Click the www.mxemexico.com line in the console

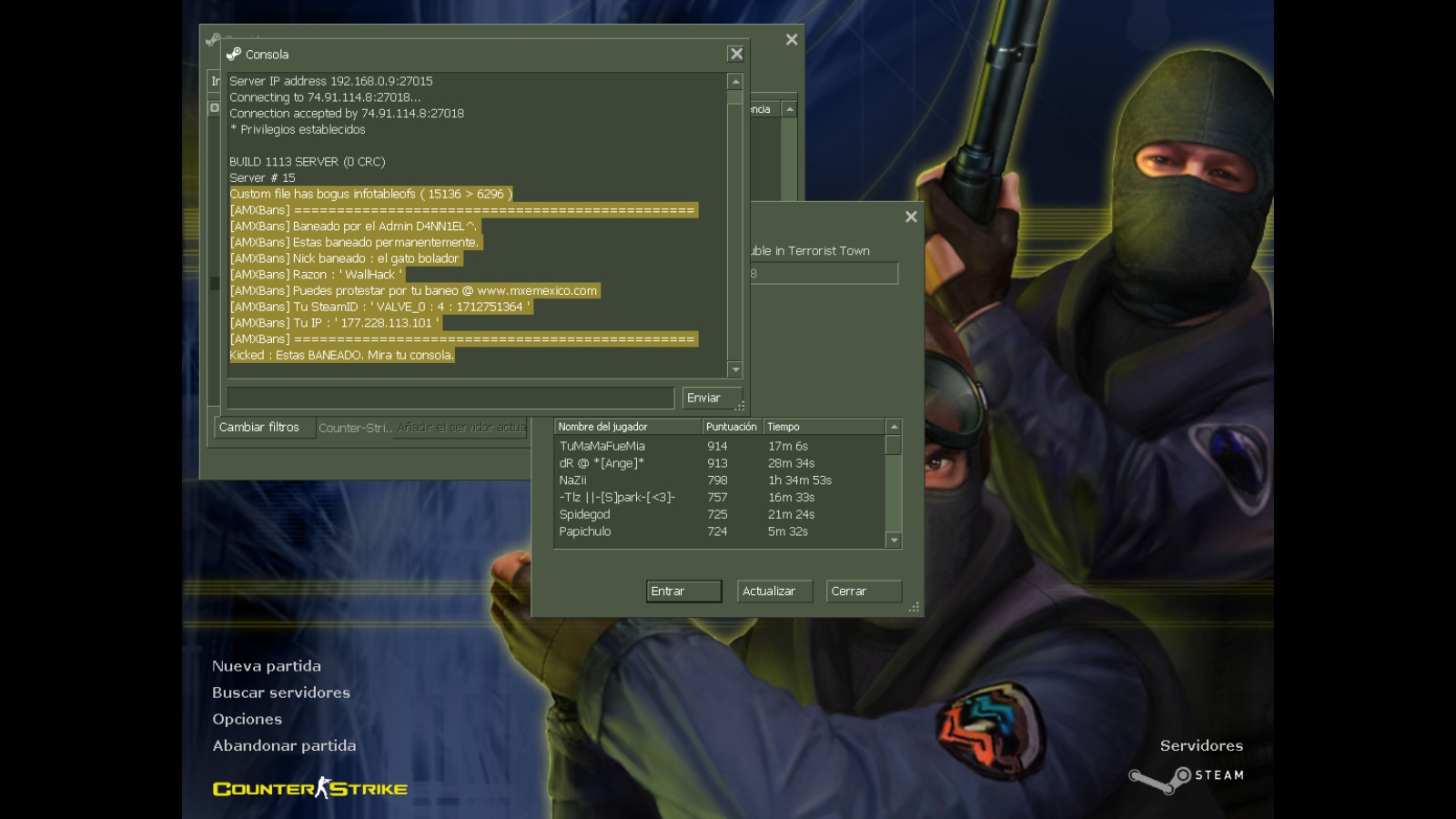(414, 291)
